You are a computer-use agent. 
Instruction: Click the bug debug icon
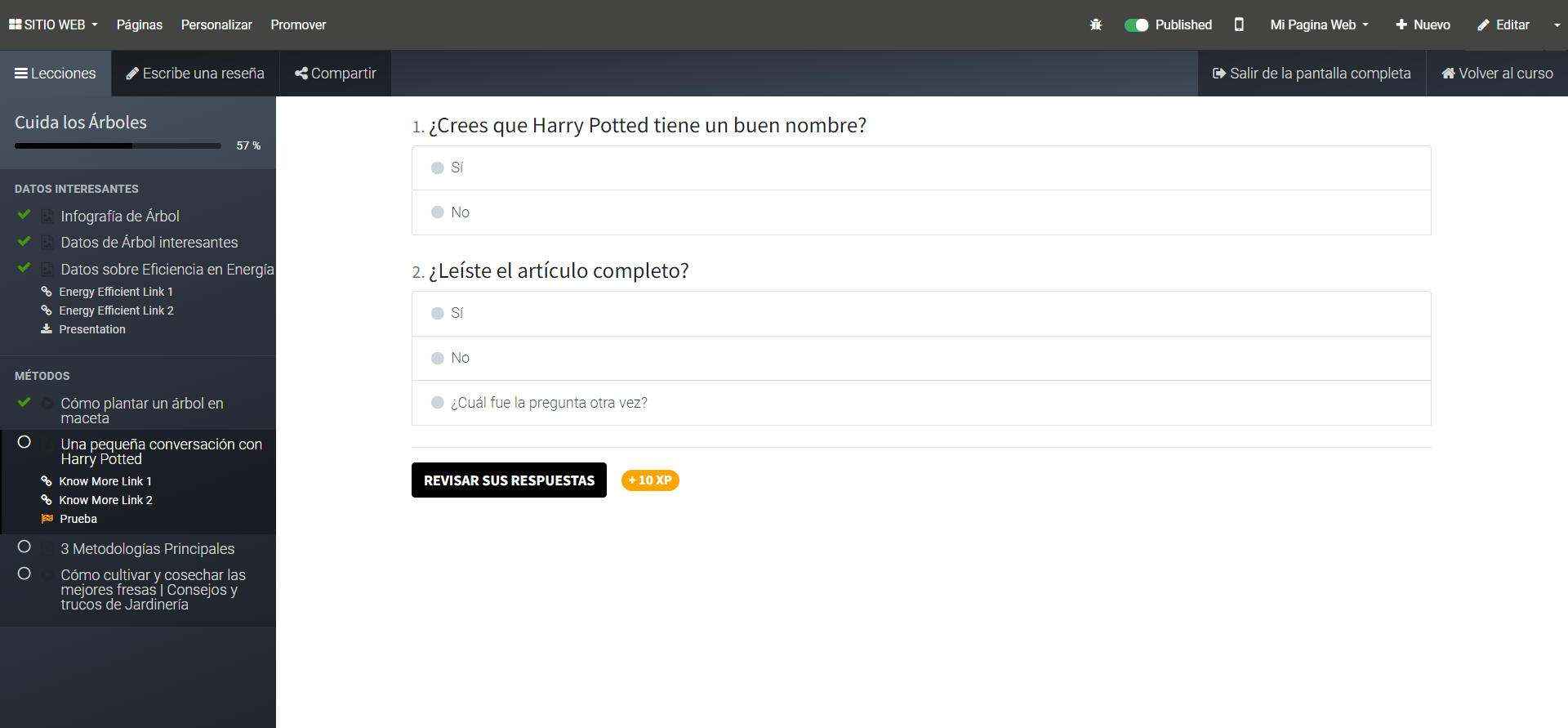(1096, 25)
